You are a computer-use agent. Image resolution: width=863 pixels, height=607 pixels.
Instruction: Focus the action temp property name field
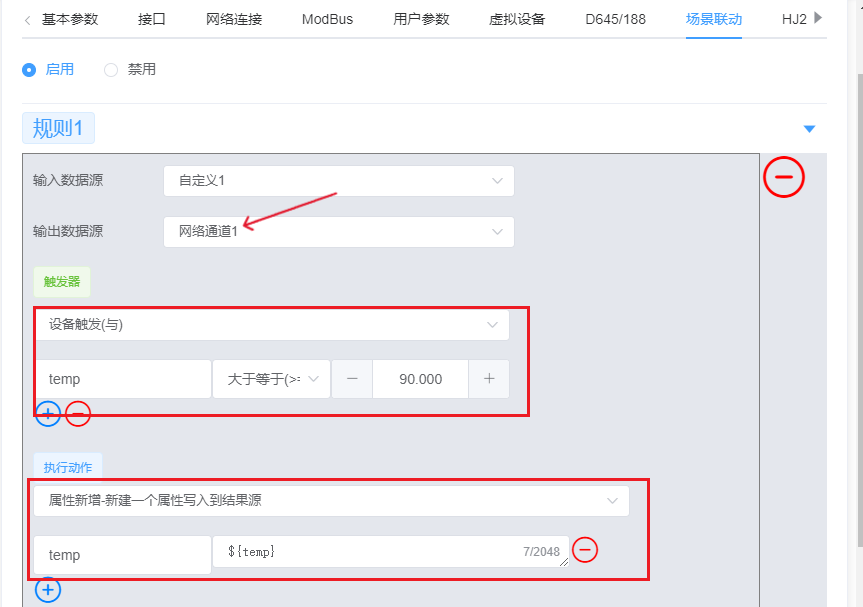pos(122,555)
